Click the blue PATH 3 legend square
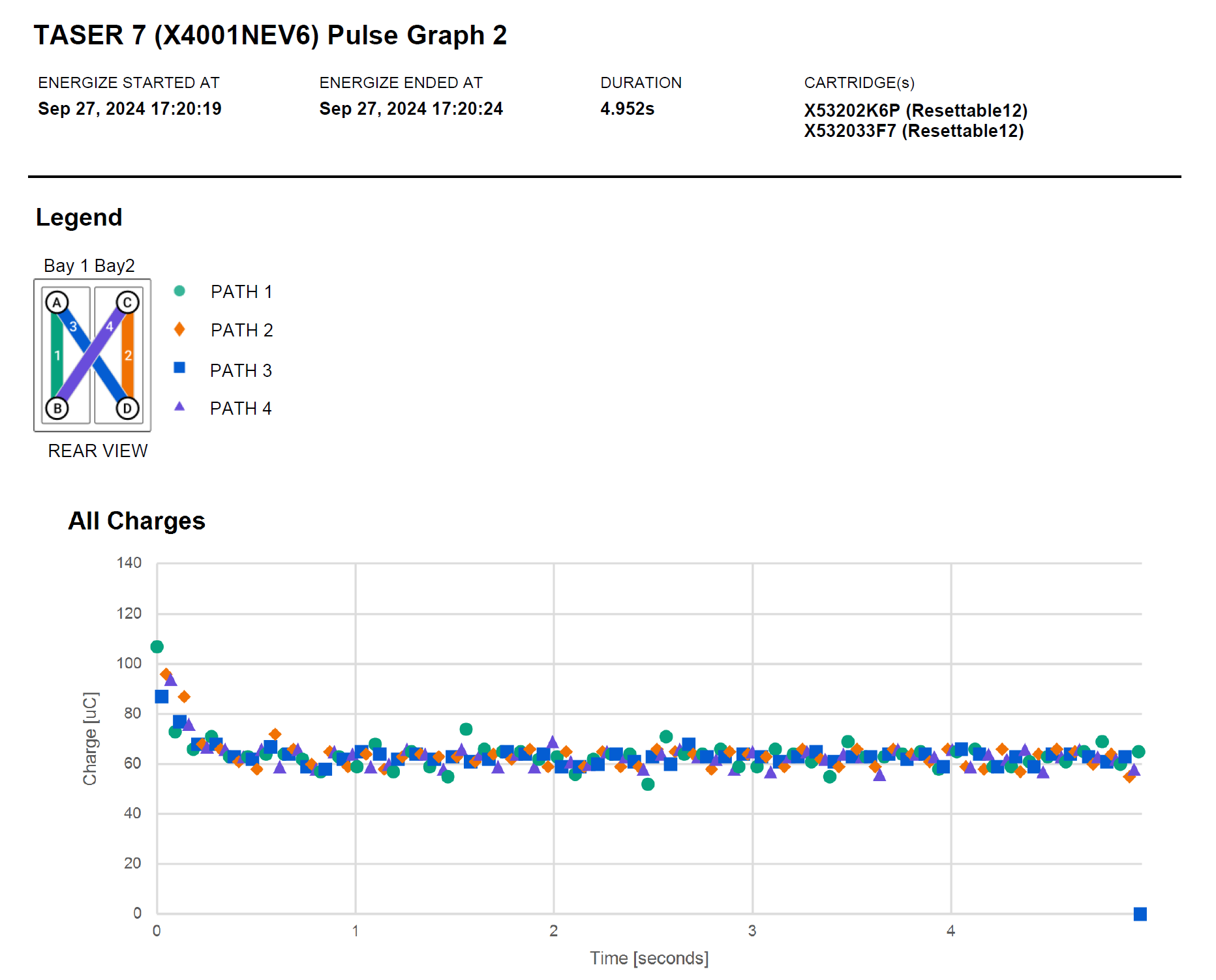The width and height of the screenshot is (1216, 980). [179, 368]
